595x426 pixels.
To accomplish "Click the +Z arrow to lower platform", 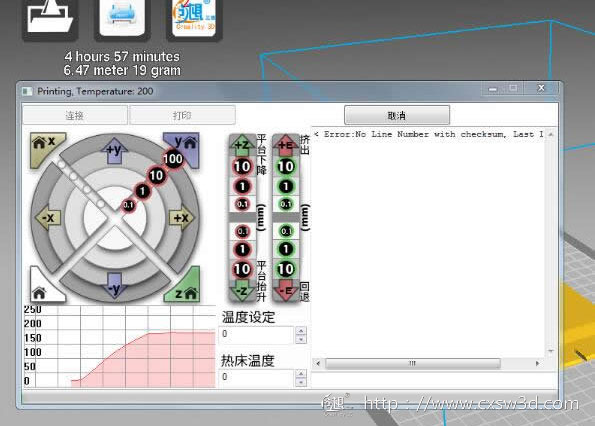I will [242, 145].
